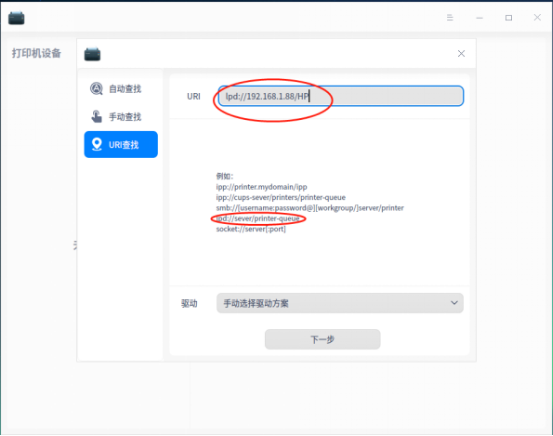
Task: Click example text lpd://sever/printer-queue
Action: [x=258, y=218]
